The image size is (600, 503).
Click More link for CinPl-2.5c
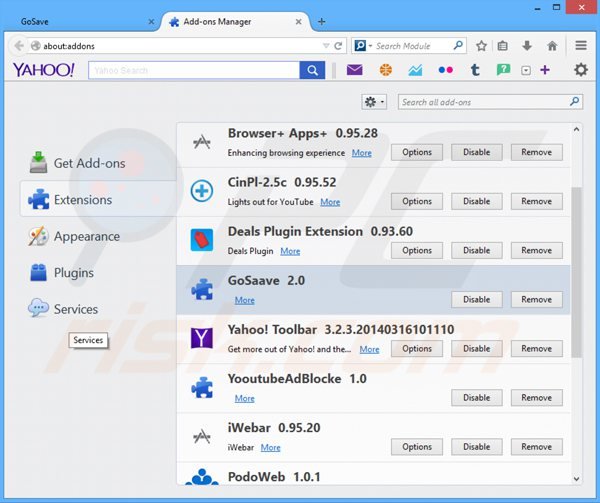click(x=330, y=202)
